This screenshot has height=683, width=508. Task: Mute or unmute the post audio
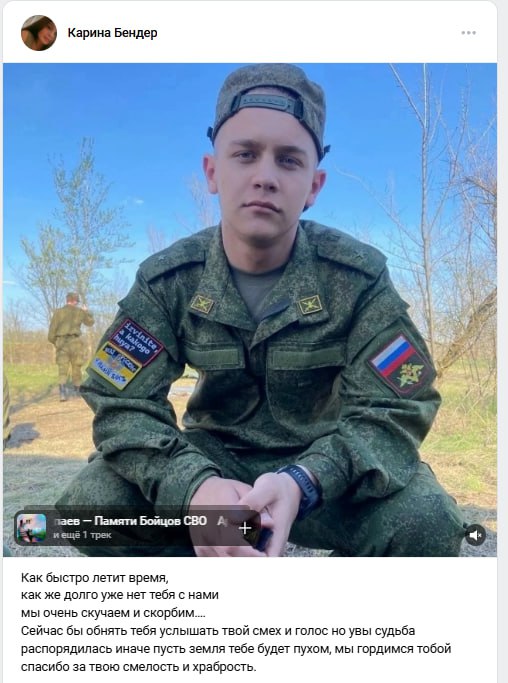475,534
